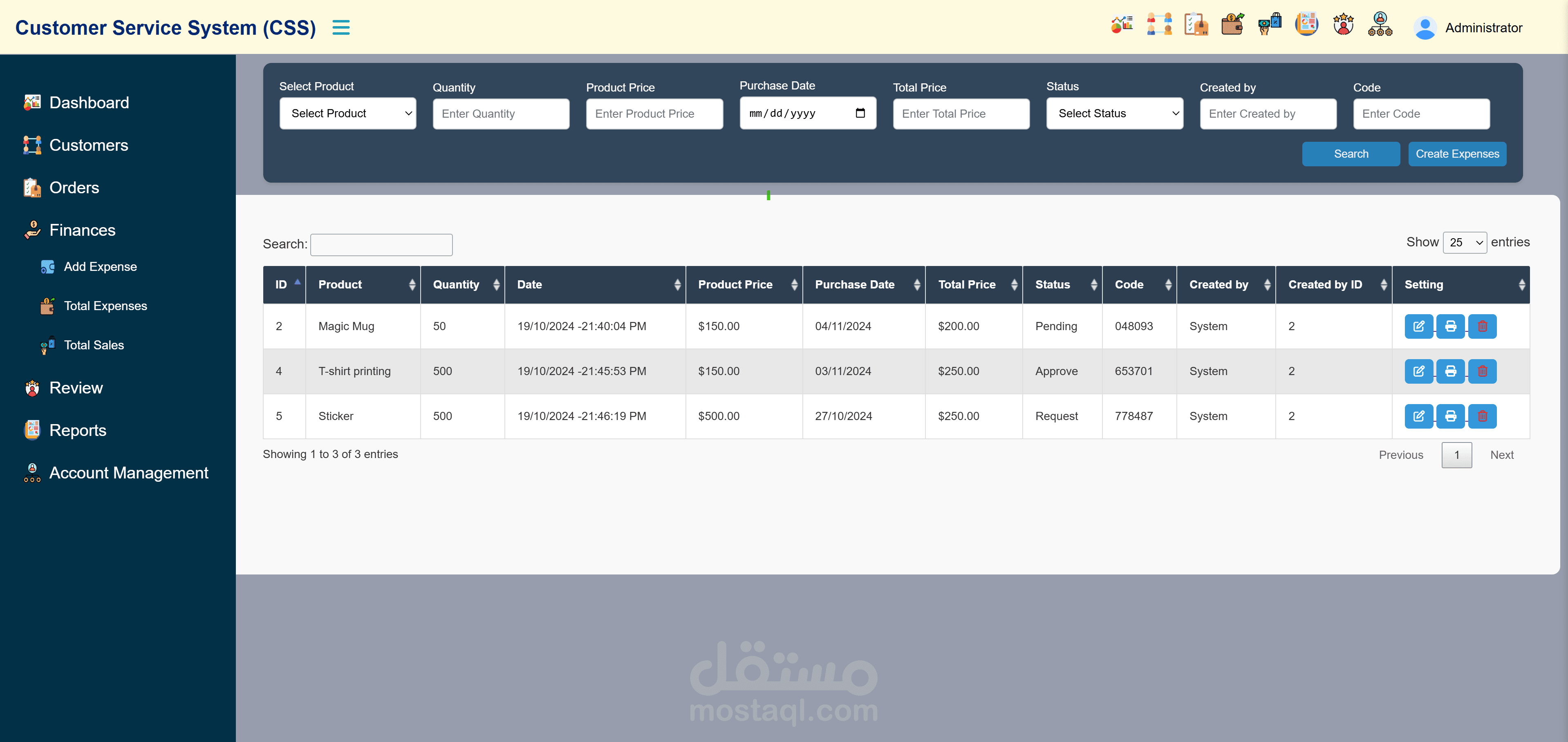Open the Select Product dropdown
1568x742 pixels.
pos(347,114)
